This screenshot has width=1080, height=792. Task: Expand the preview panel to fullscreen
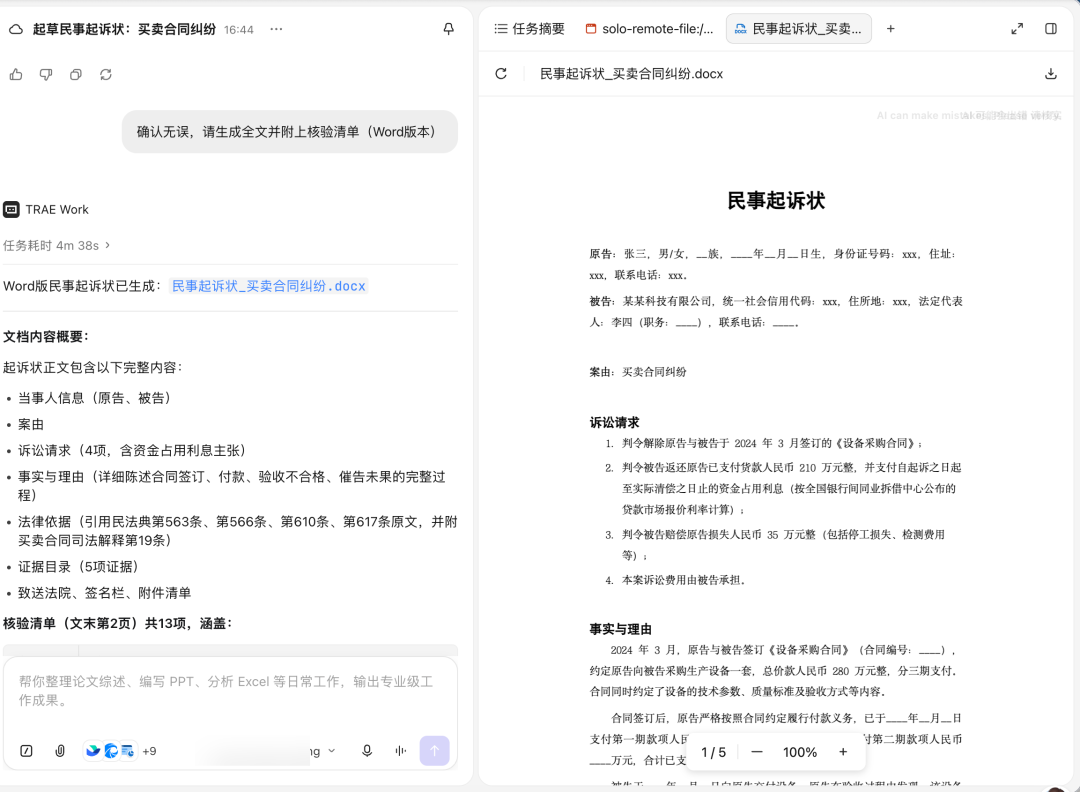(1017, 29)
